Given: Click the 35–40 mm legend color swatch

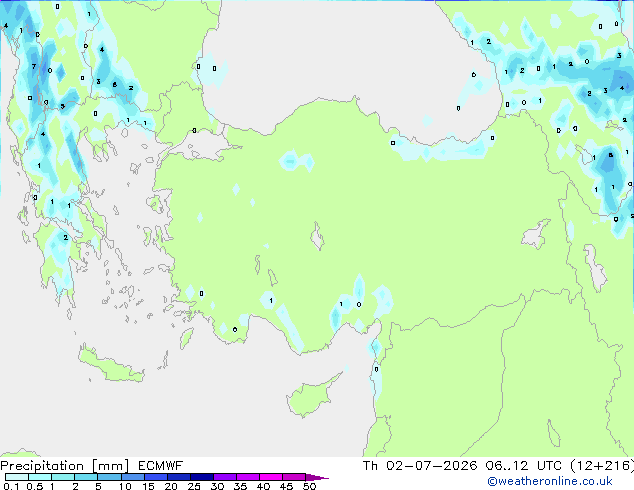Looking at the screenshot, I should pyautogui.click(x=248, y=477).
